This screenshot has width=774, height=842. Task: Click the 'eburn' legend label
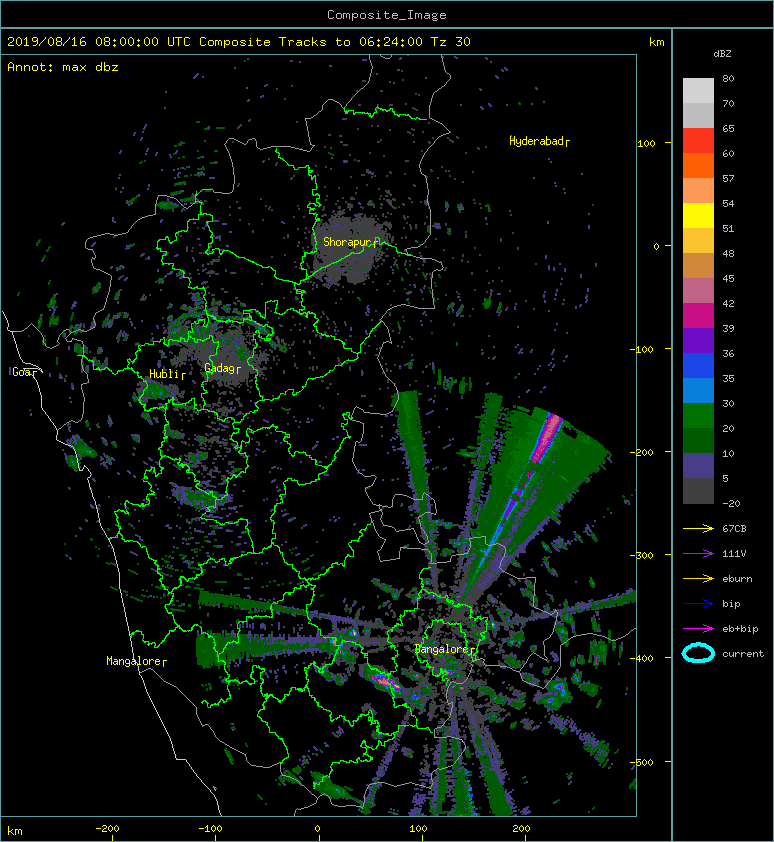737,579
